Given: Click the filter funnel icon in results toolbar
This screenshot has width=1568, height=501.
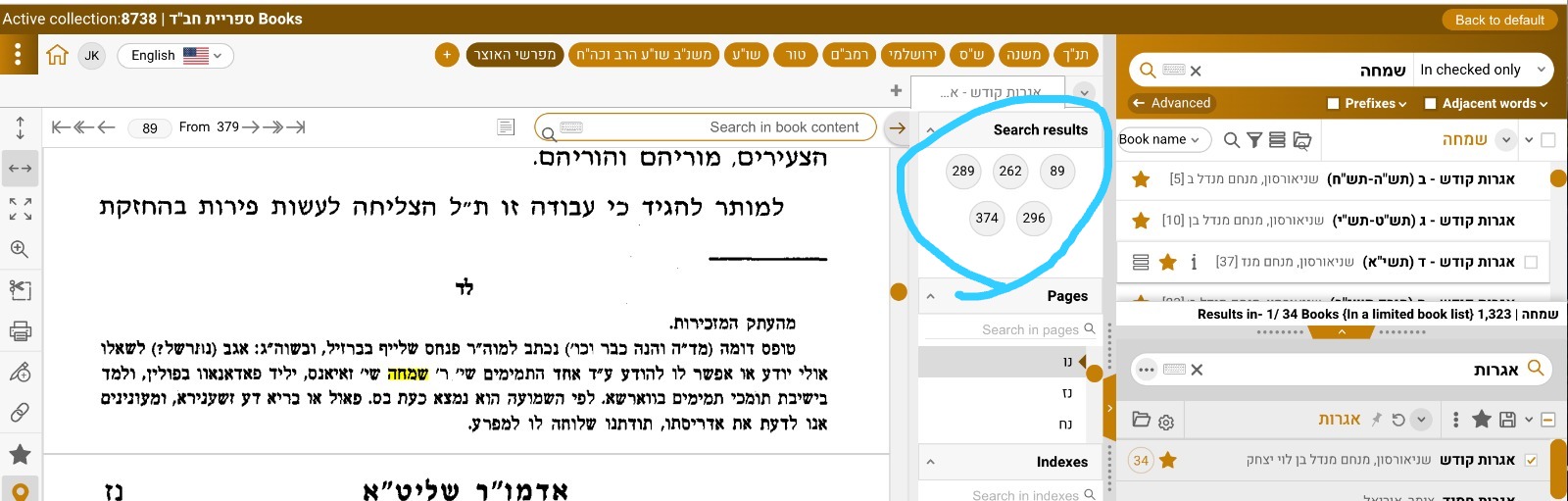Looking at the screenshot, I should coord(1254,140).
